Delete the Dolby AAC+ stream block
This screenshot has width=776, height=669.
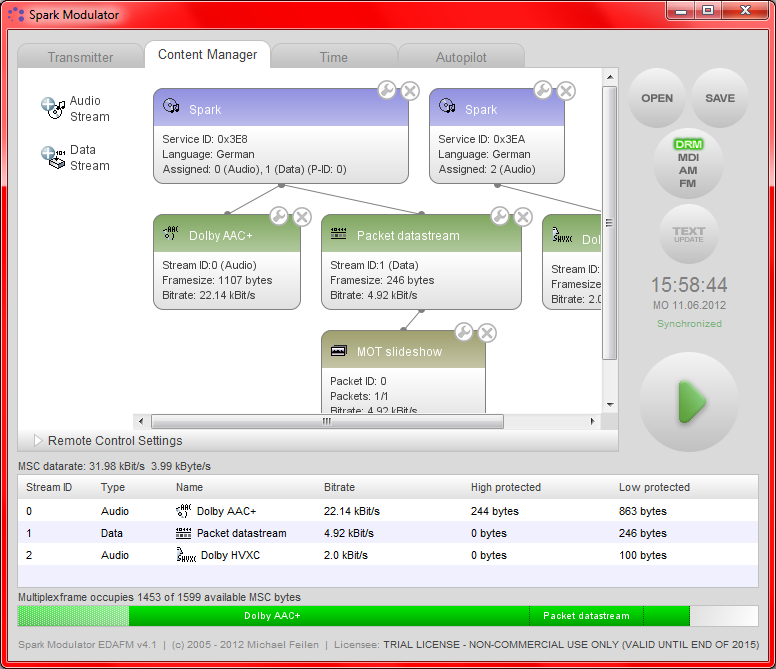(302, 217)
